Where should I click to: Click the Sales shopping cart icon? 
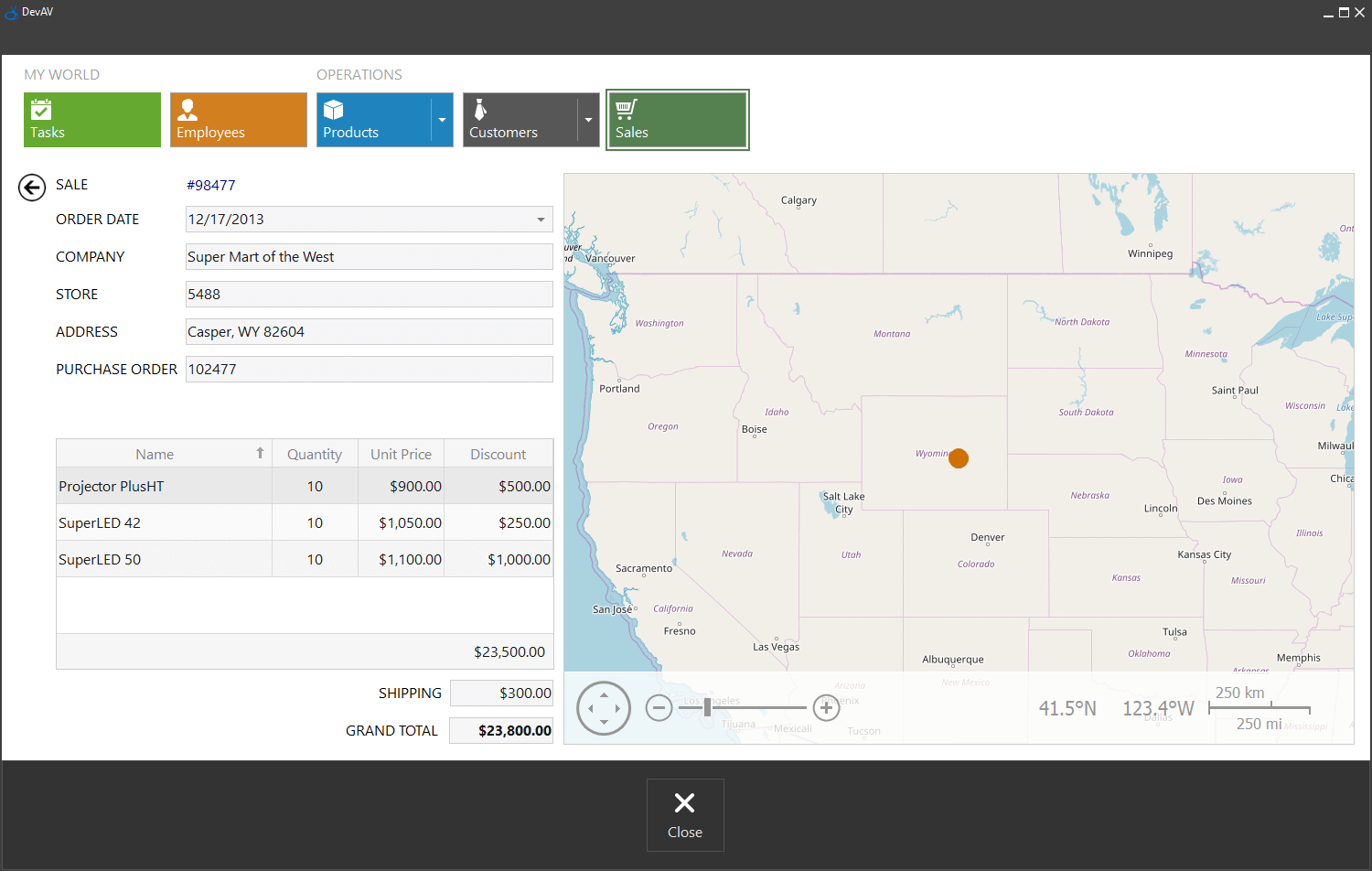point(626,108)
